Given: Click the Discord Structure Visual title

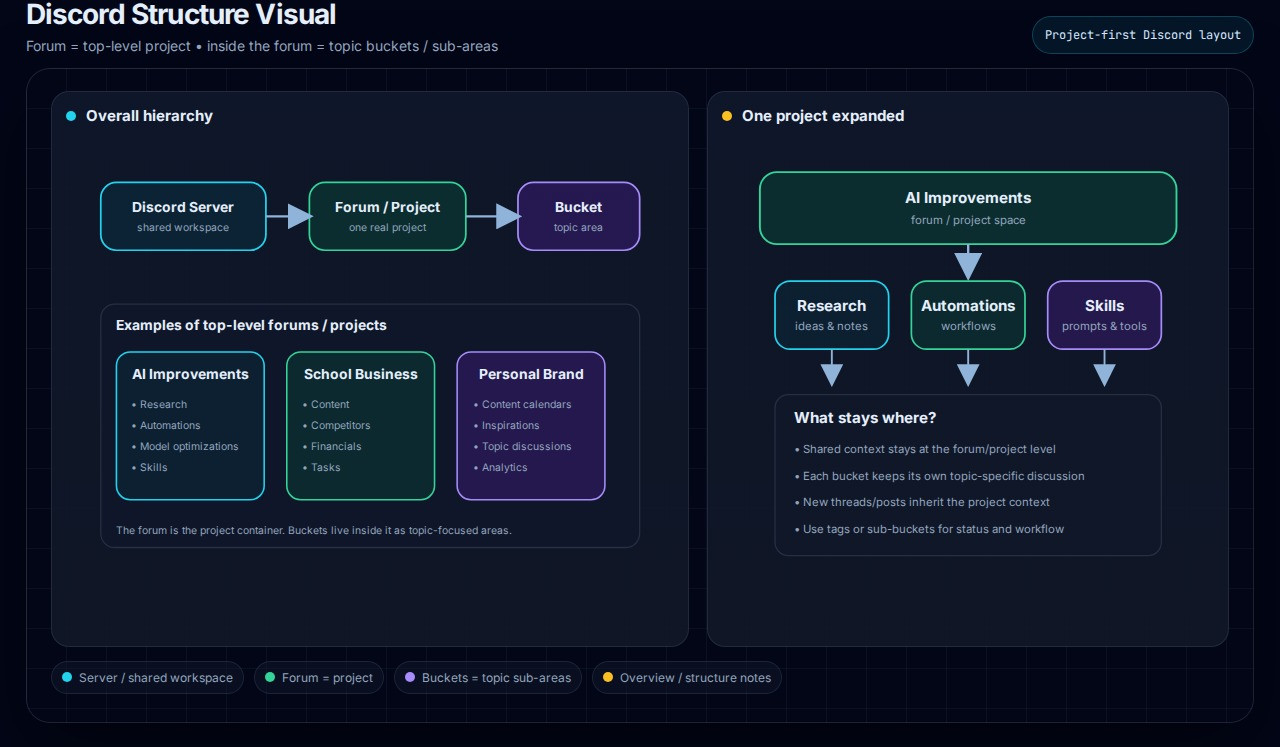Looking at the screenshot, I should (x=181, y=14).
